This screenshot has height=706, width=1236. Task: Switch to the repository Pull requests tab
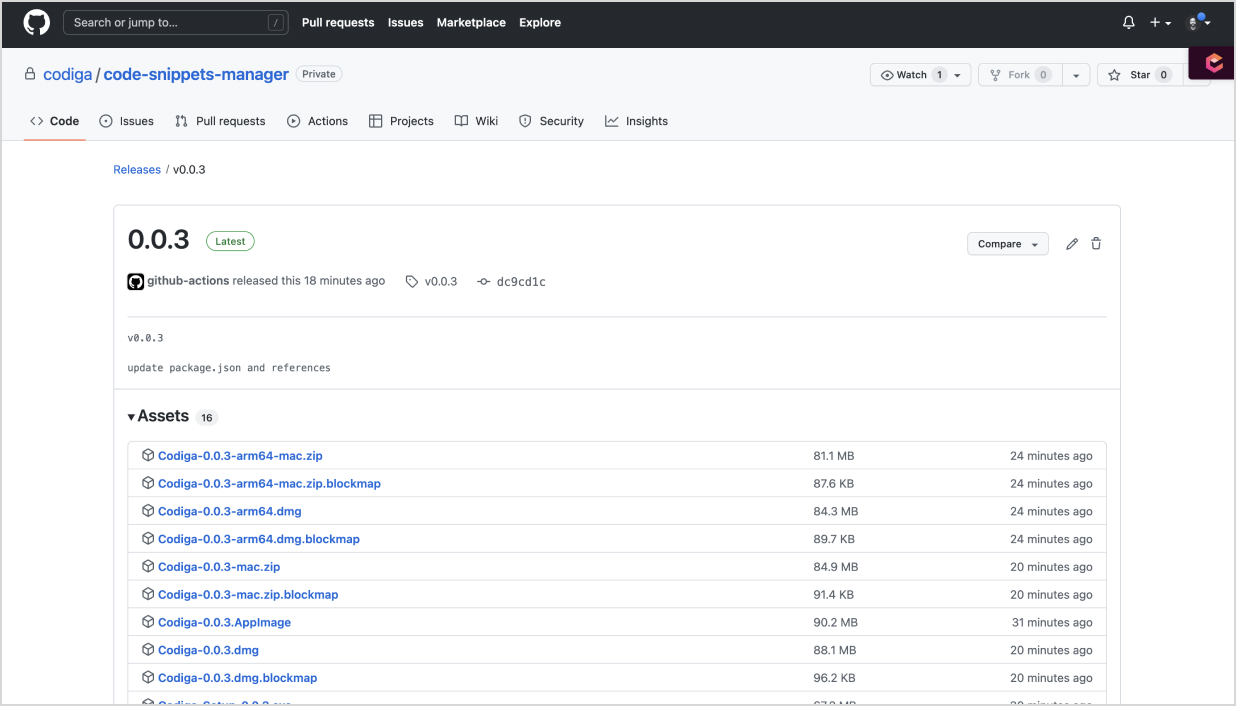[x=220, y=121]
